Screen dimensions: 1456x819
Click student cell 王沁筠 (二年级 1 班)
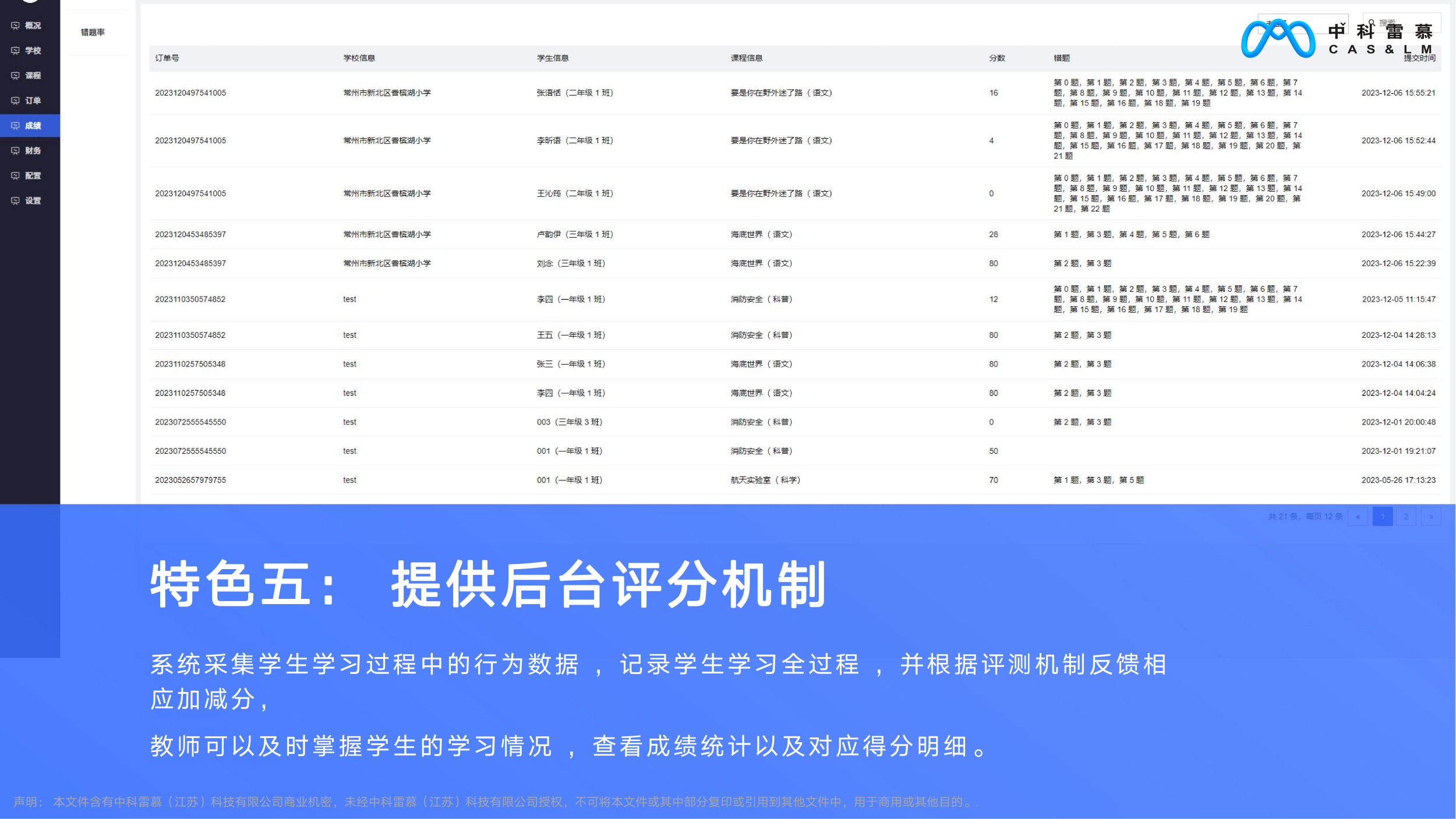click(x=575, y=194)
